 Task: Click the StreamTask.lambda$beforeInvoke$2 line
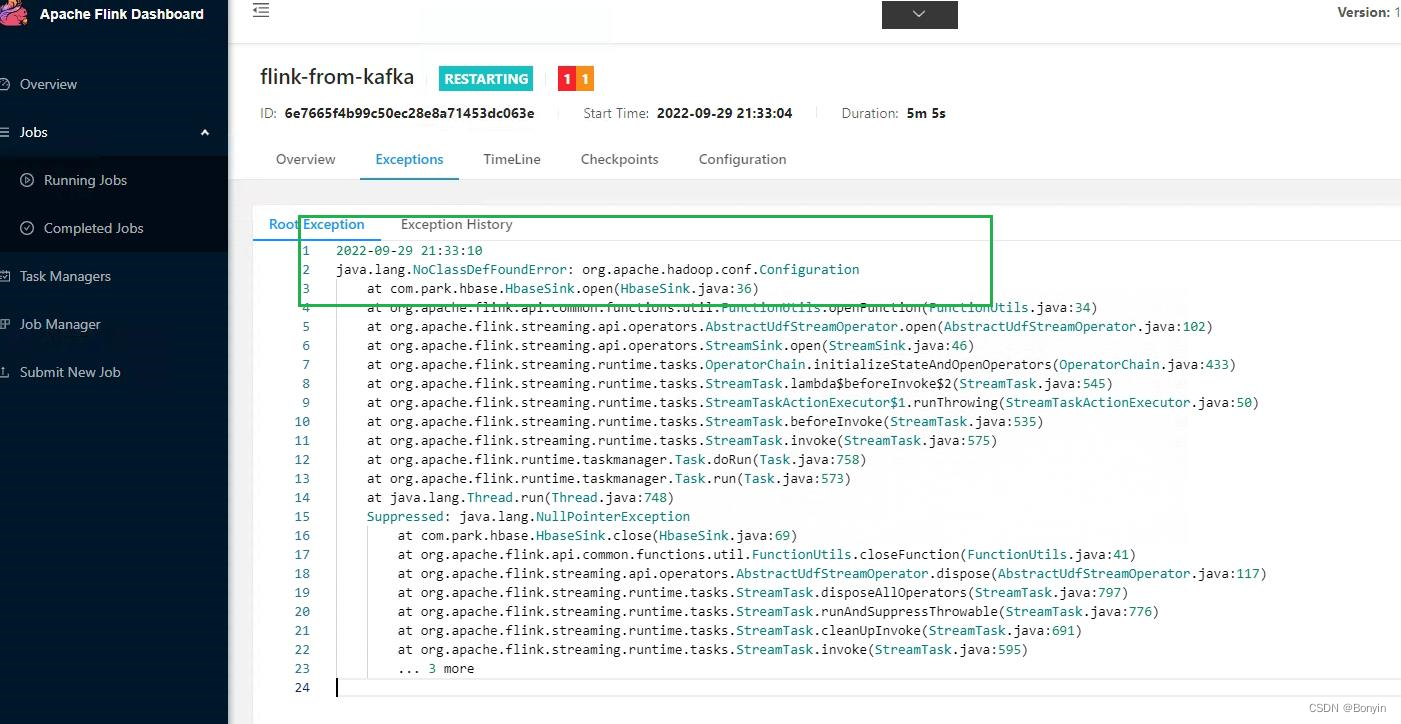[739, 383]
